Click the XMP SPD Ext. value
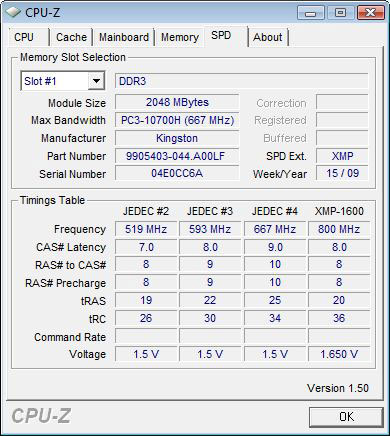390x436 pixels. tap(342, 156)
